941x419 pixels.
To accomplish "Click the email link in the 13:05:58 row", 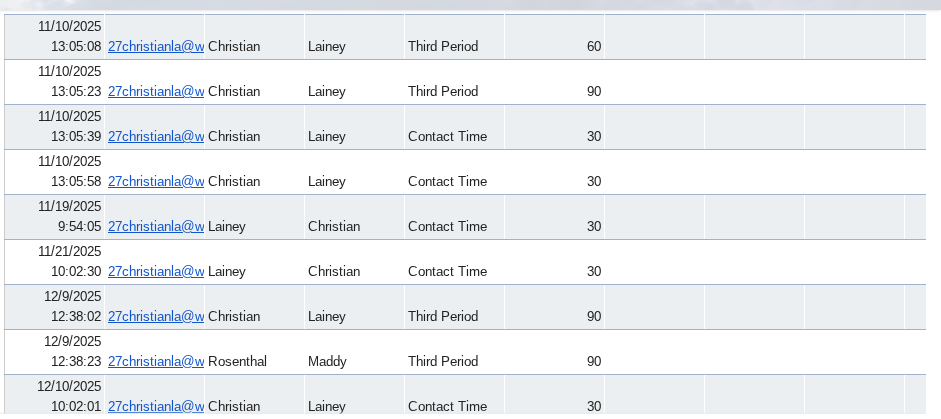I will (x=156, y=181).
